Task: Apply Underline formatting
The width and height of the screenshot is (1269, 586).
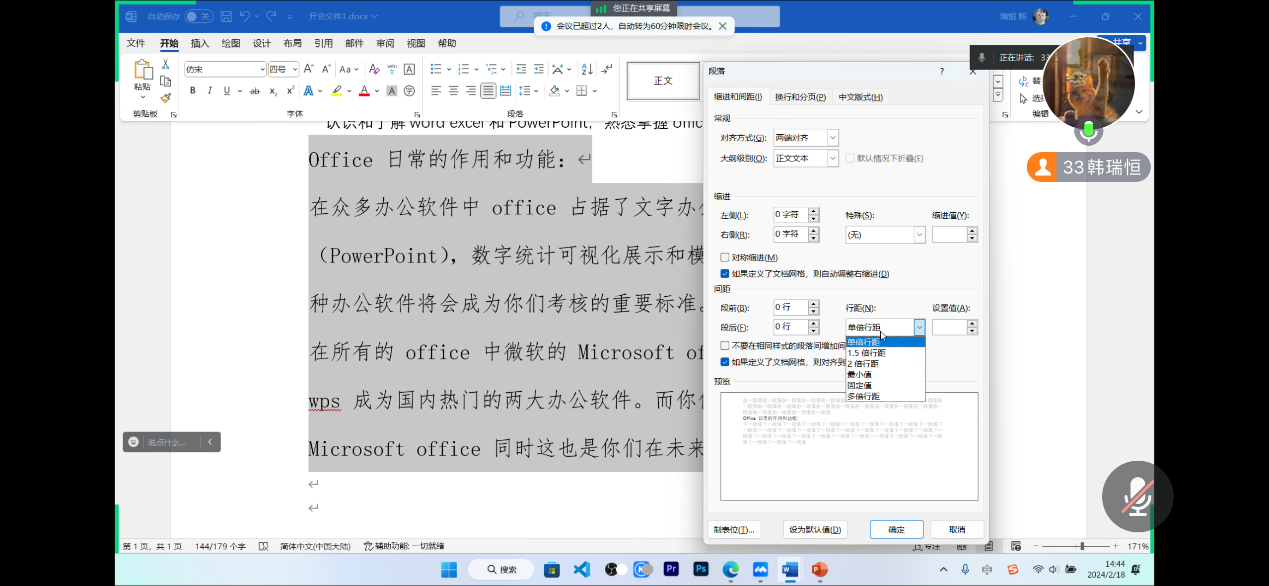Action: pyautogui.click(x=227, y=91)
